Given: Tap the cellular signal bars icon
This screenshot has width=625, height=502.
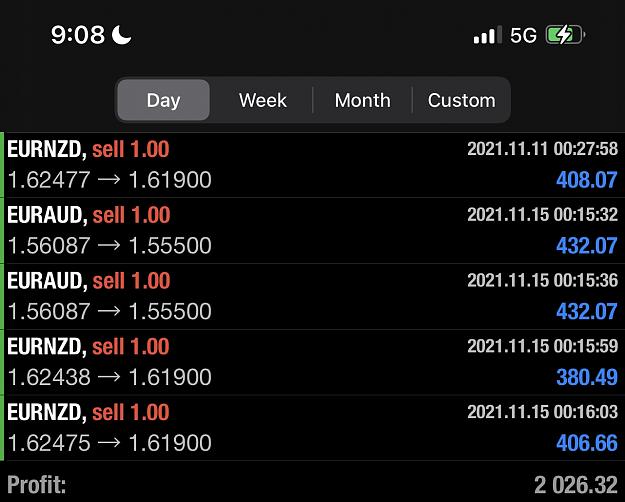Looking at the screenshot, I should click(487, 35).
